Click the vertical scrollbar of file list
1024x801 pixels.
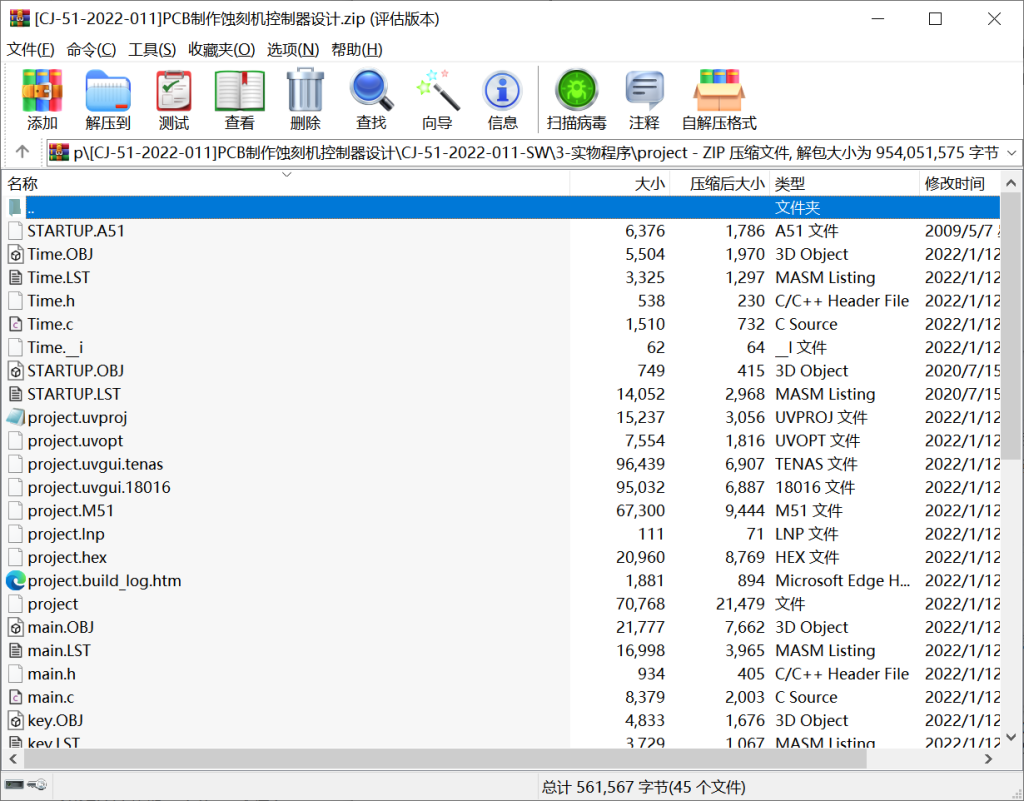1011,400
